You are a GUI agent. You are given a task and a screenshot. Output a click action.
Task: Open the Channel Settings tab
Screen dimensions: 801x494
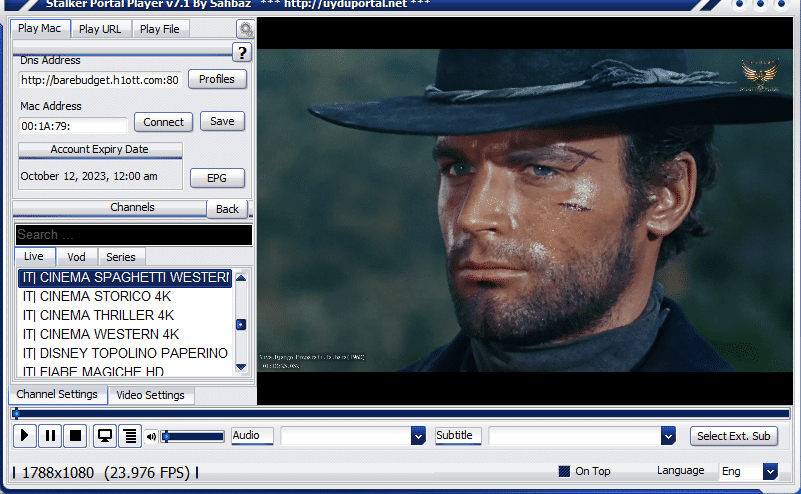click(x=57, y=394)
